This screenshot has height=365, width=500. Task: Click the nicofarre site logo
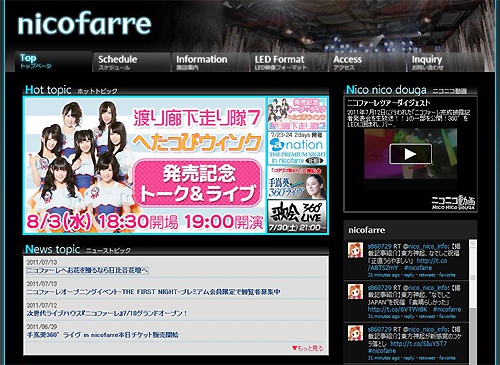click(84, 24)
